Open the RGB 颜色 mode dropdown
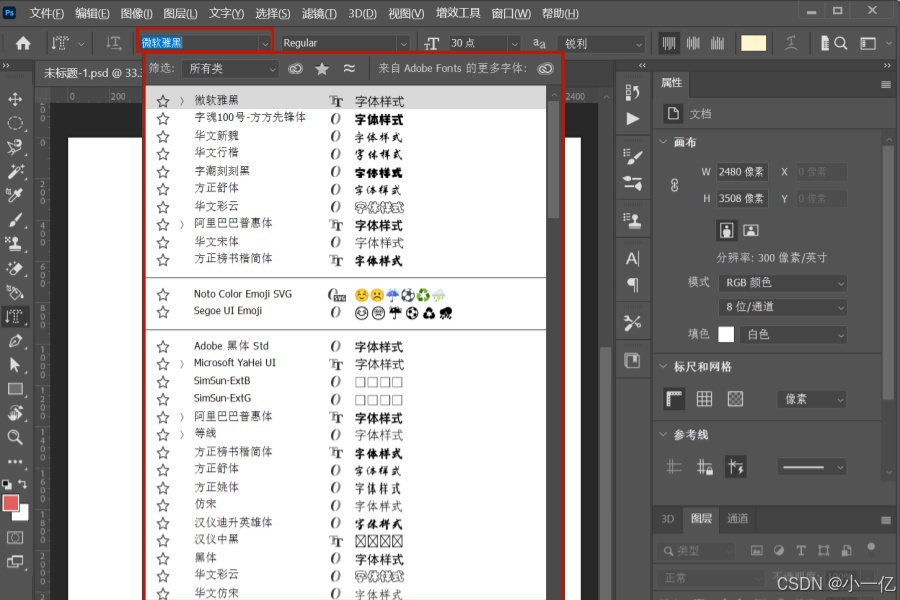This screenshot has width=900, height=600. [x=782, y=282]
